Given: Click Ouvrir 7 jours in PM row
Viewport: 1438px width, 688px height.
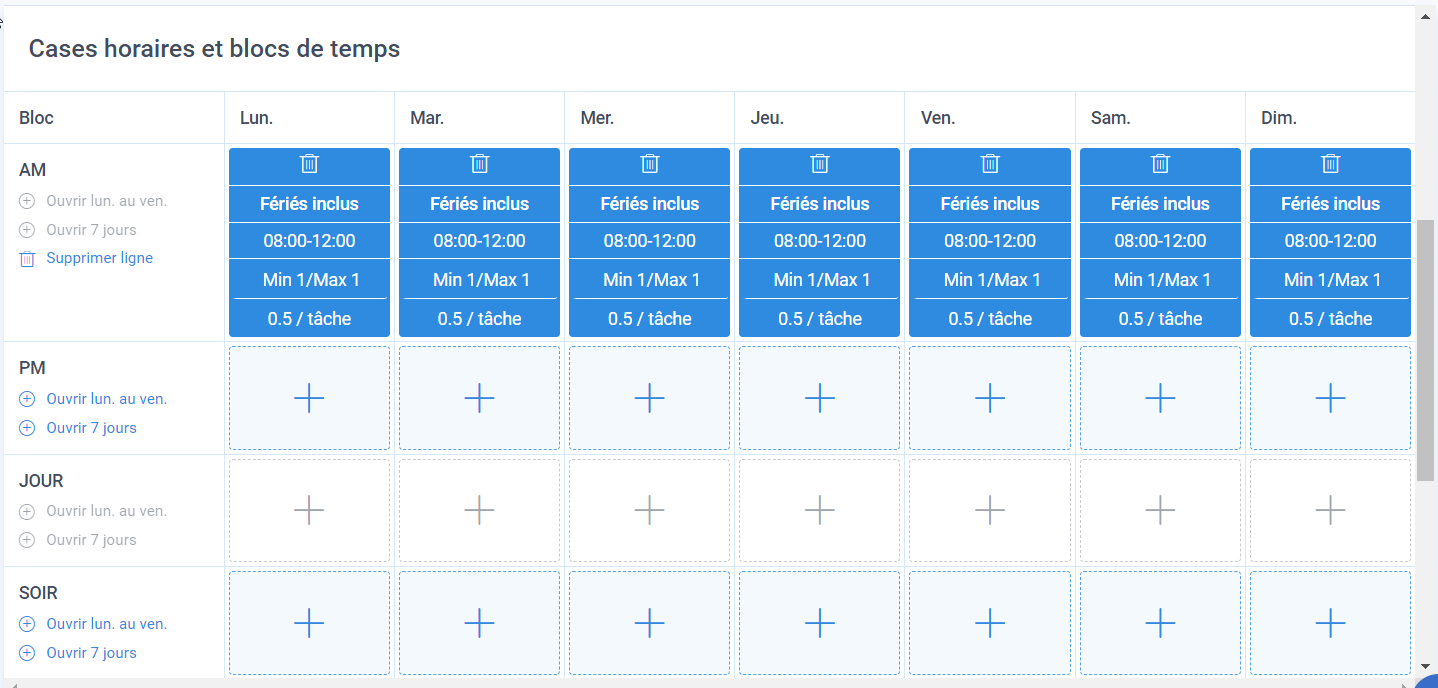Looking at the screenshot, I should coord(78,428).
